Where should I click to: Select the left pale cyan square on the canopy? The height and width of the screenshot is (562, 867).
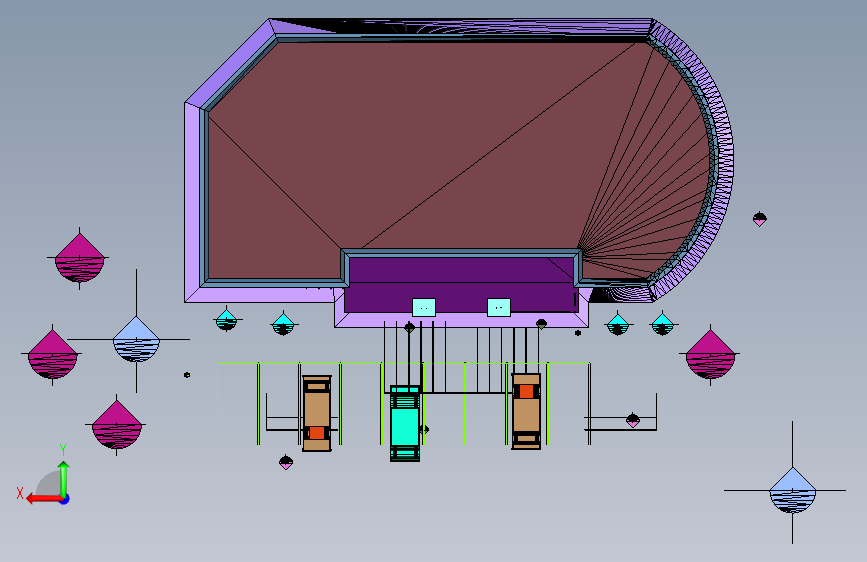point(424,308)
